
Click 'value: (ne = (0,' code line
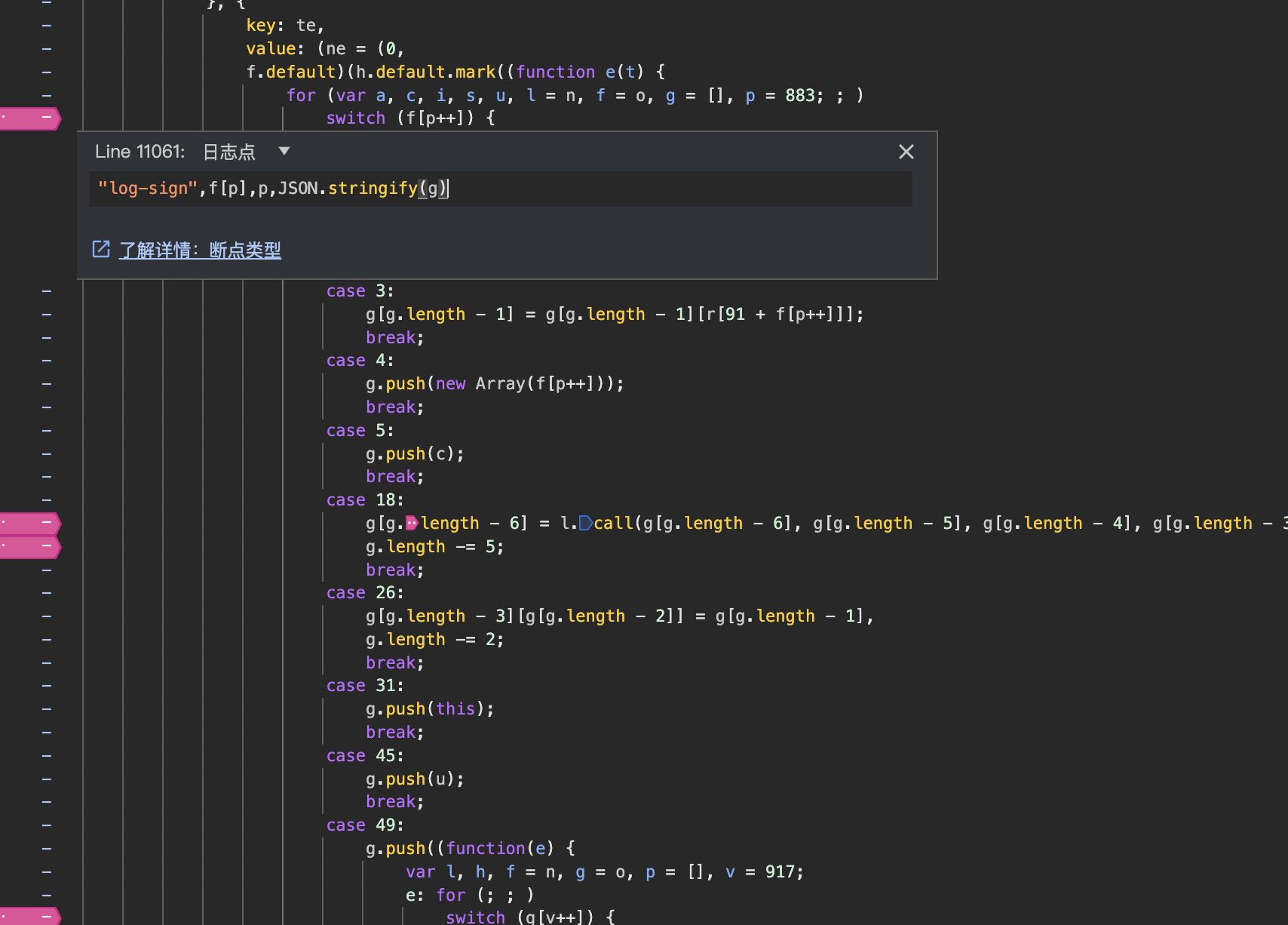coord(326,48)
